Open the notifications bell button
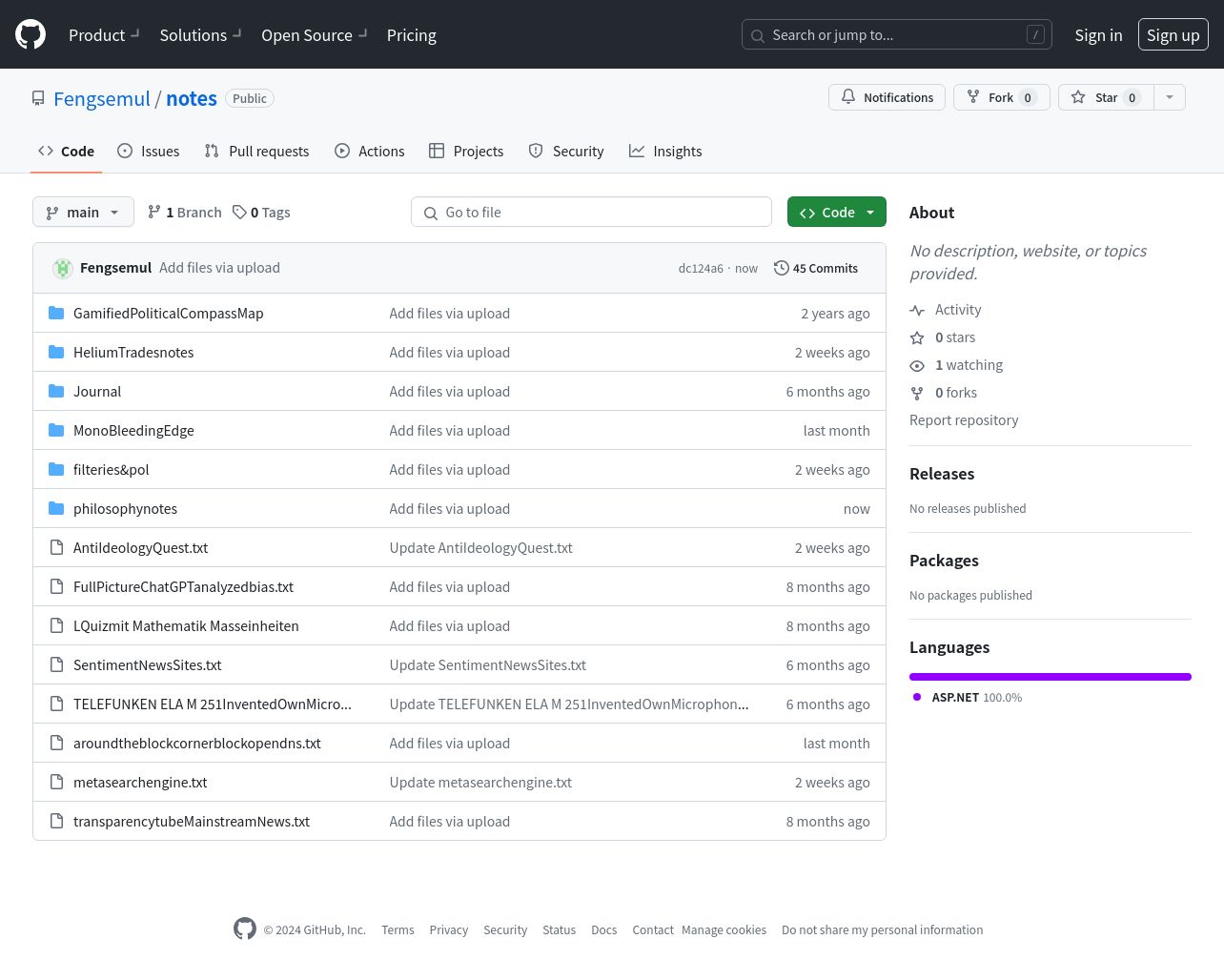The height and width of the screenshot is (980, 1224). [887, 97]
